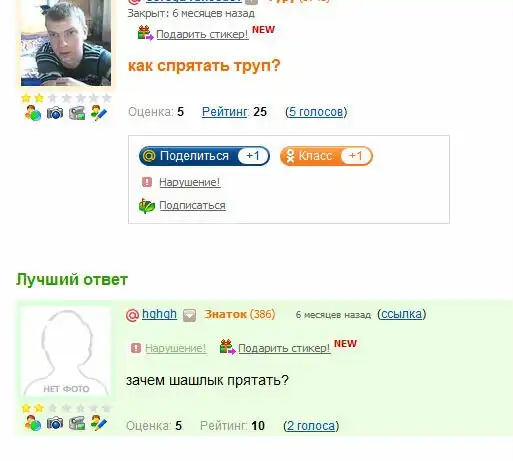Open the top Подарить стикер! link
Image resolution: width=513 pixels, height=461 pixels.
202,34
